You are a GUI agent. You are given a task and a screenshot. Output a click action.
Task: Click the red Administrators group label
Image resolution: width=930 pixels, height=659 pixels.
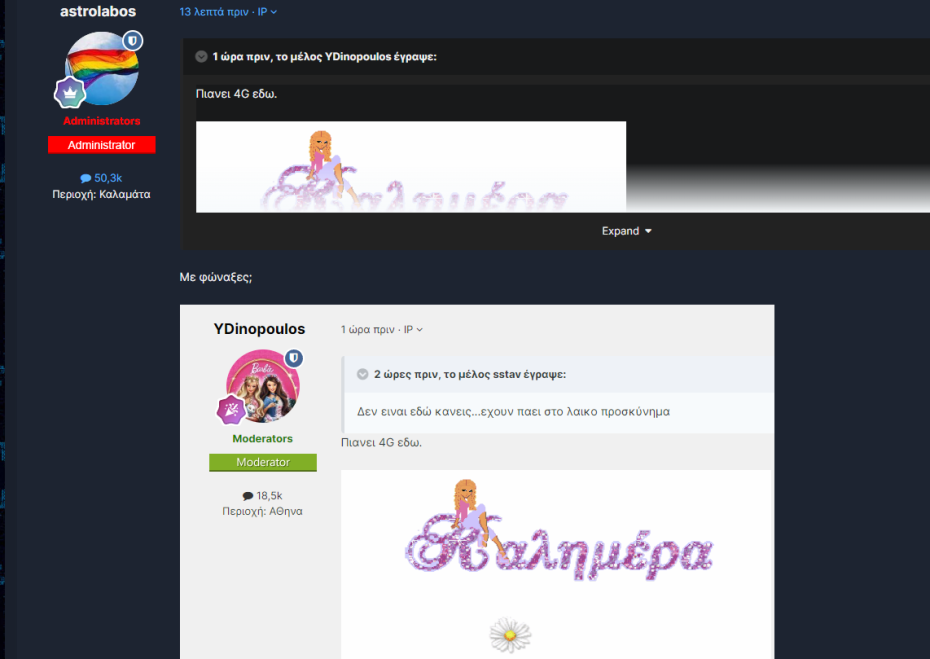click(101, 120)
